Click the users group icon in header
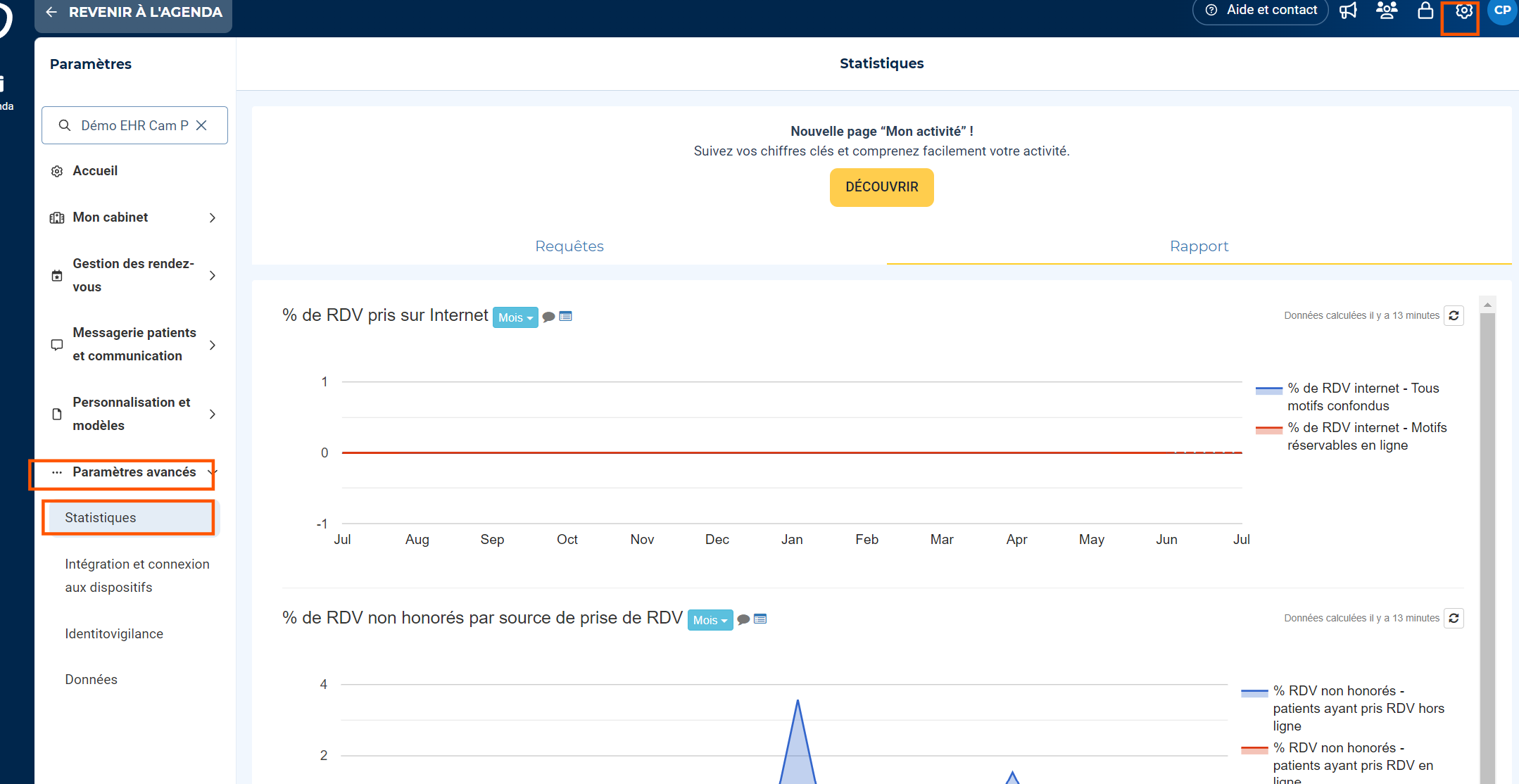Viewport: 1519px width, 784px height. tap(1387, 11)
